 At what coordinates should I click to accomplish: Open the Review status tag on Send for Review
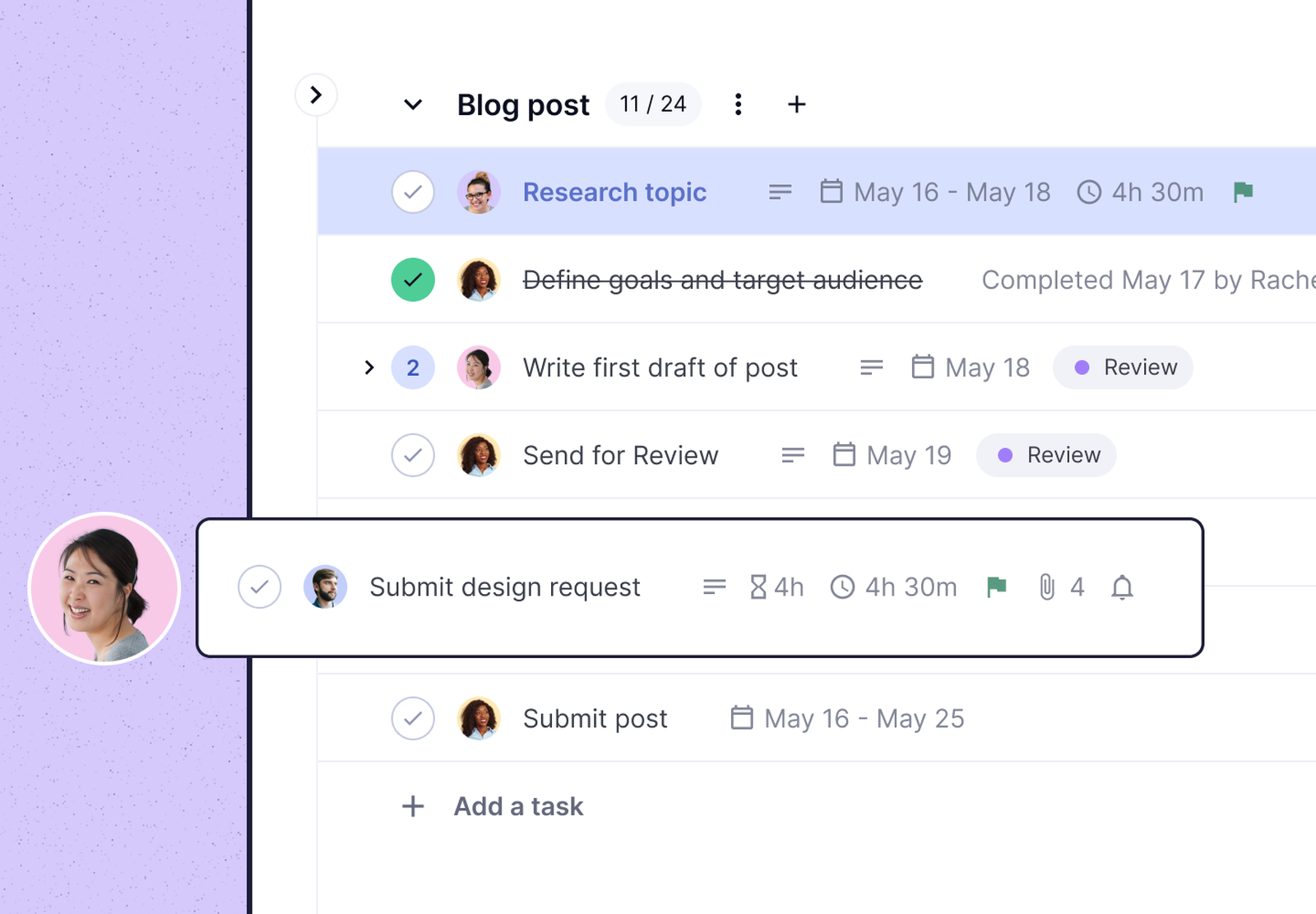(1046, 455)
